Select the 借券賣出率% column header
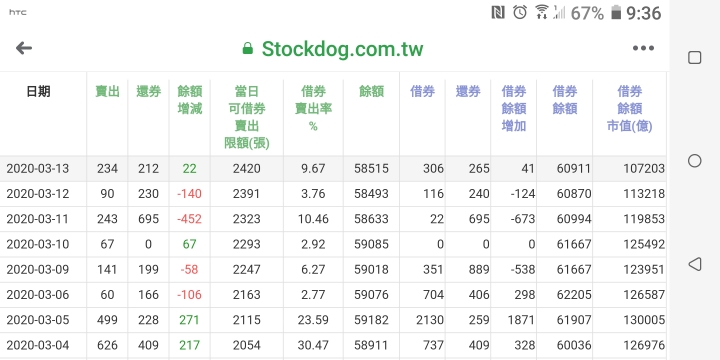The image size is (720, 360). [313, 109]
